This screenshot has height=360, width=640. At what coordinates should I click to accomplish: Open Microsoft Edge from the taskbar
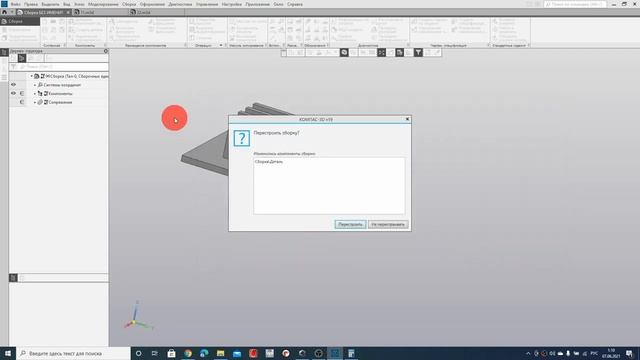(x=204, y=353)
